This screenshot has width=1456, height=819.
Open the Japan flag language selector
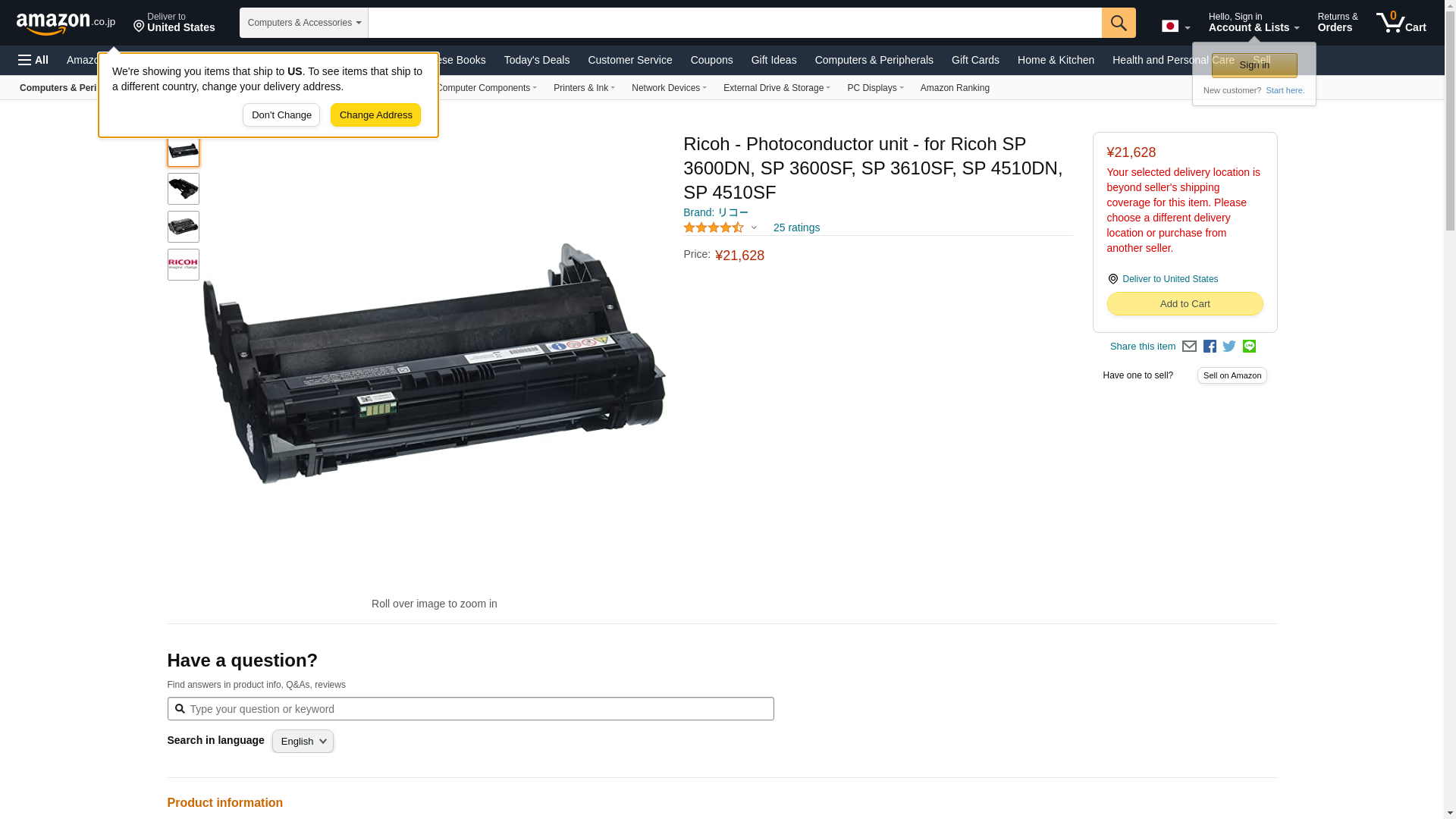tap(1175, 26)
